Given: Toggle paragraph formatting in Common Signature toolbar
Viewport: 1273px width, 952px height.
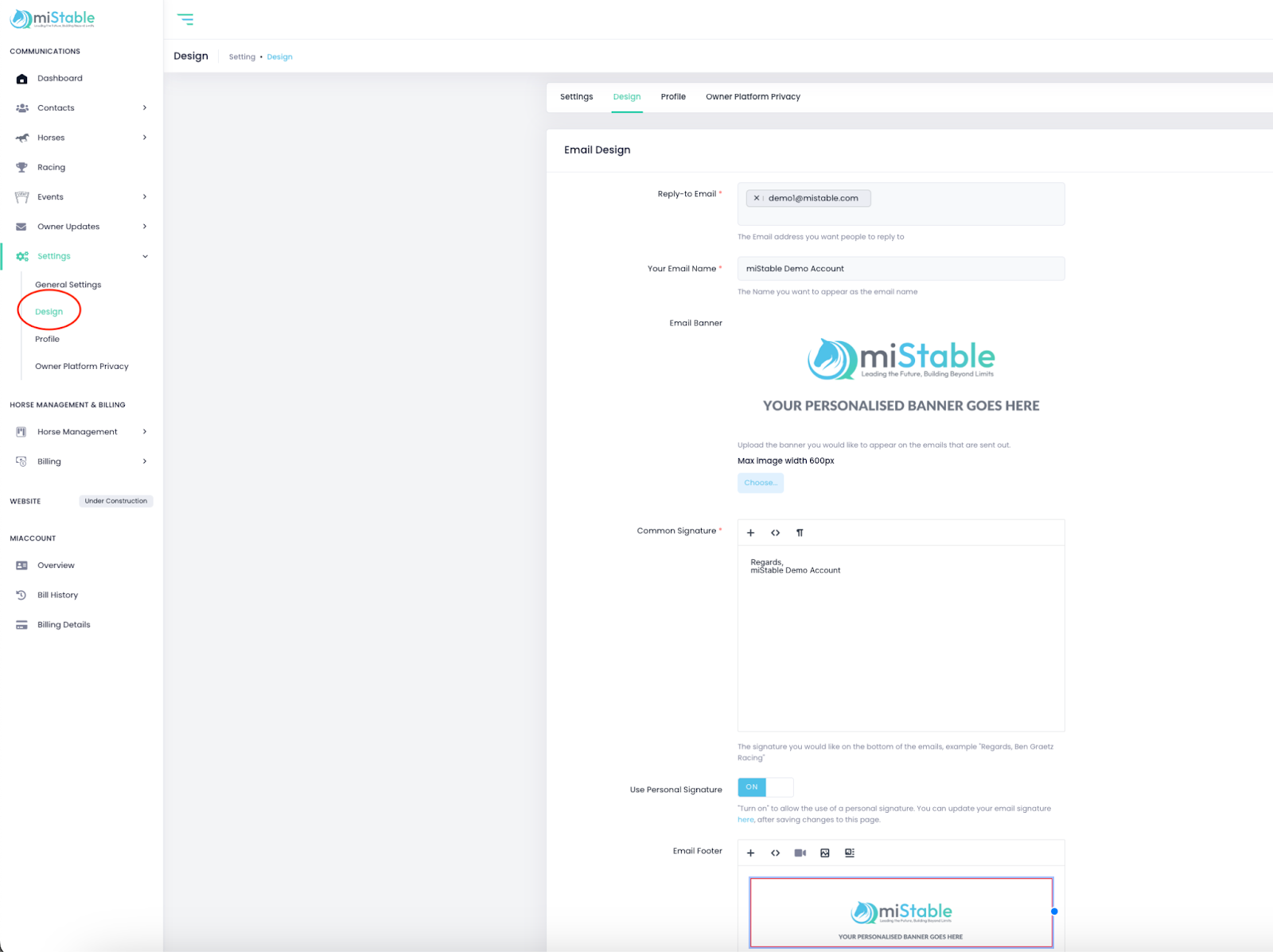Looking at the screenshot, I should click(x=800, y=532).
